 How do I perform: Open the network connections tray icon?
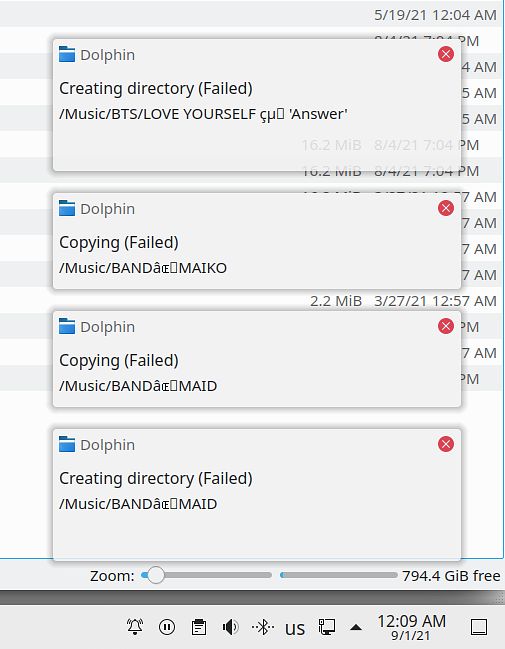tap(327, 627)
